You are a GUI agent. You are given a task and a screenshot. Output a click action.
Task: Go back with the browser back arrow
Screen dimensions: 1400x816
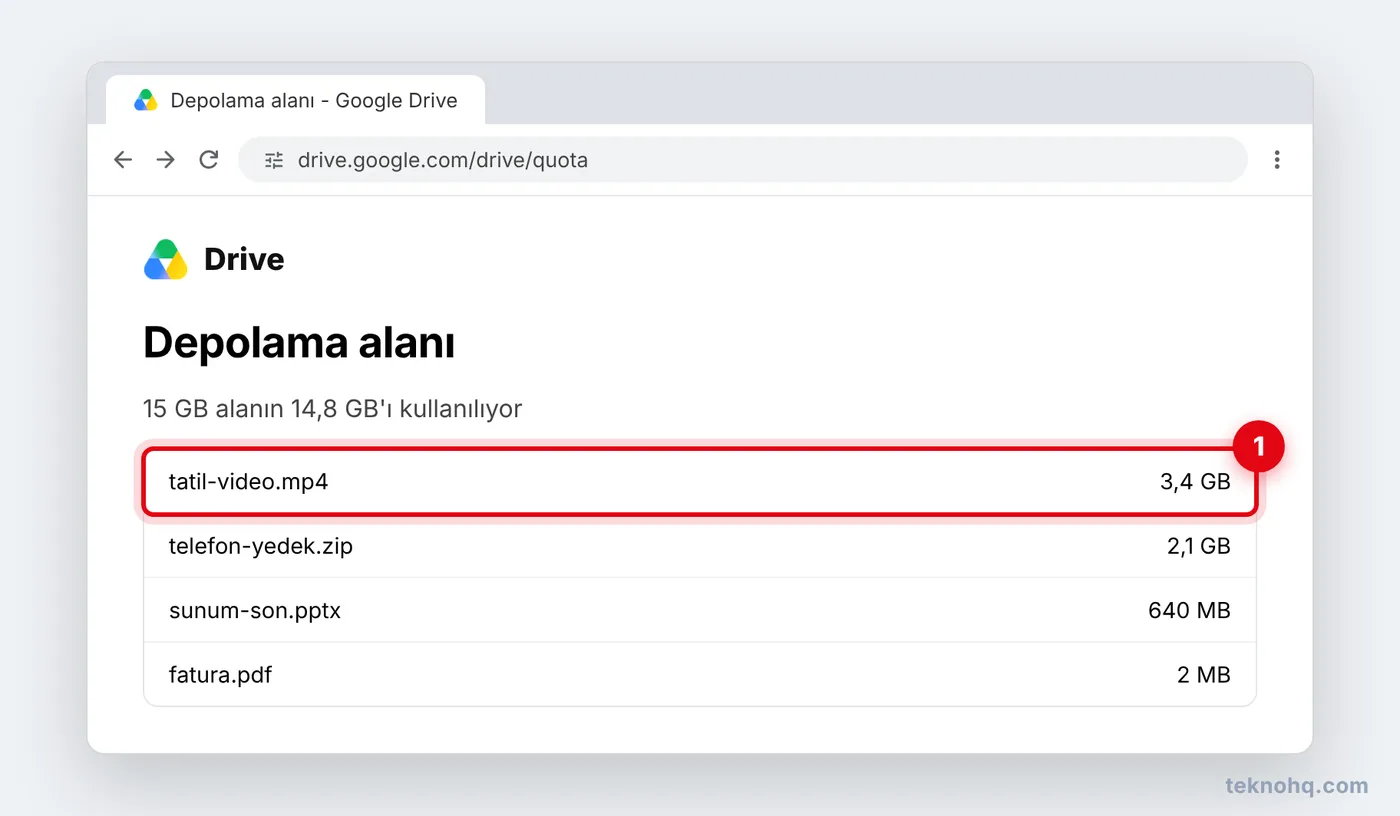point(123,160)
